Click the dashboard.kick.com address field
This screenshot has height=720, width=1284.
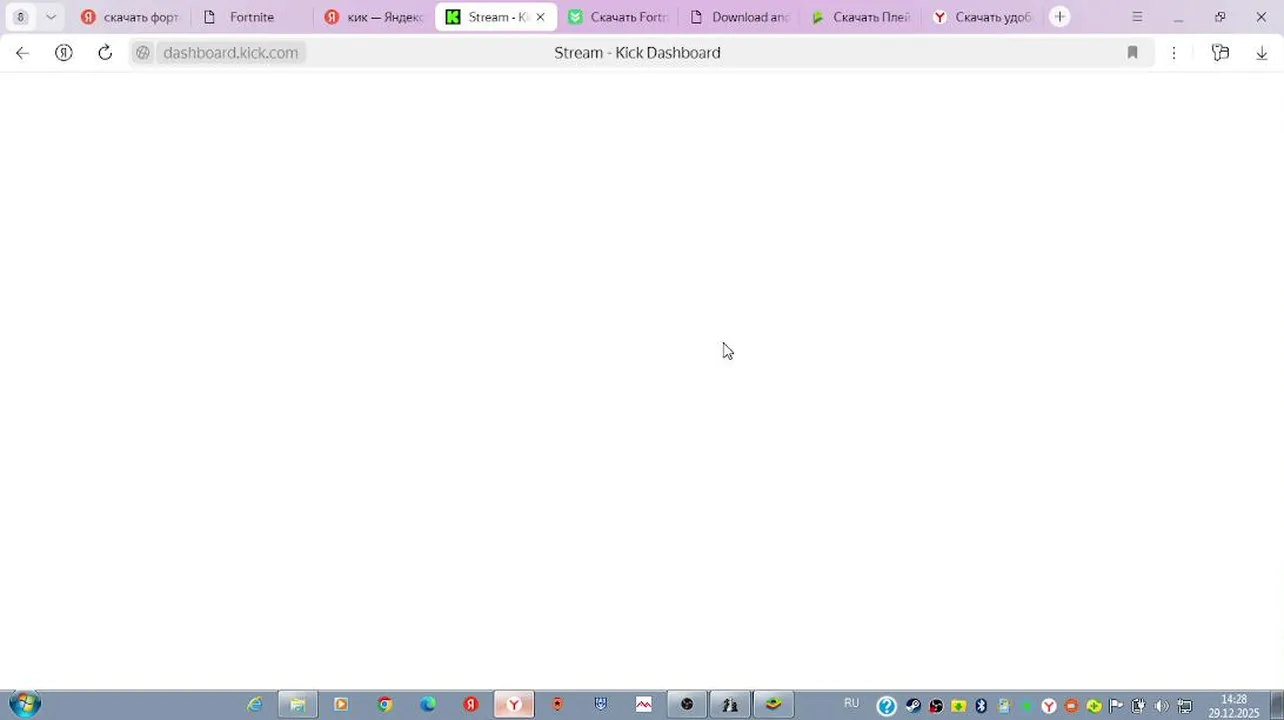click(x=230, y=53)
